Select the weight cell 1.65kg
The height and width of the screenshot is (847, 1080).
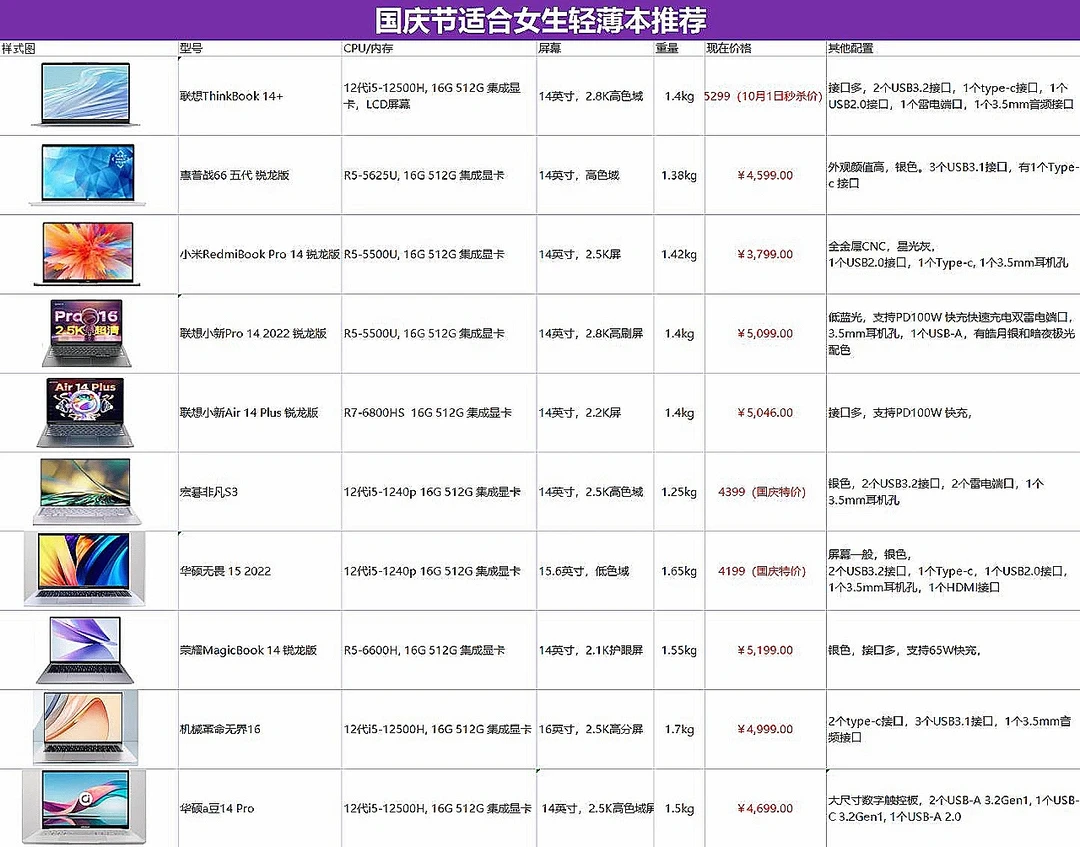point(679,572)
